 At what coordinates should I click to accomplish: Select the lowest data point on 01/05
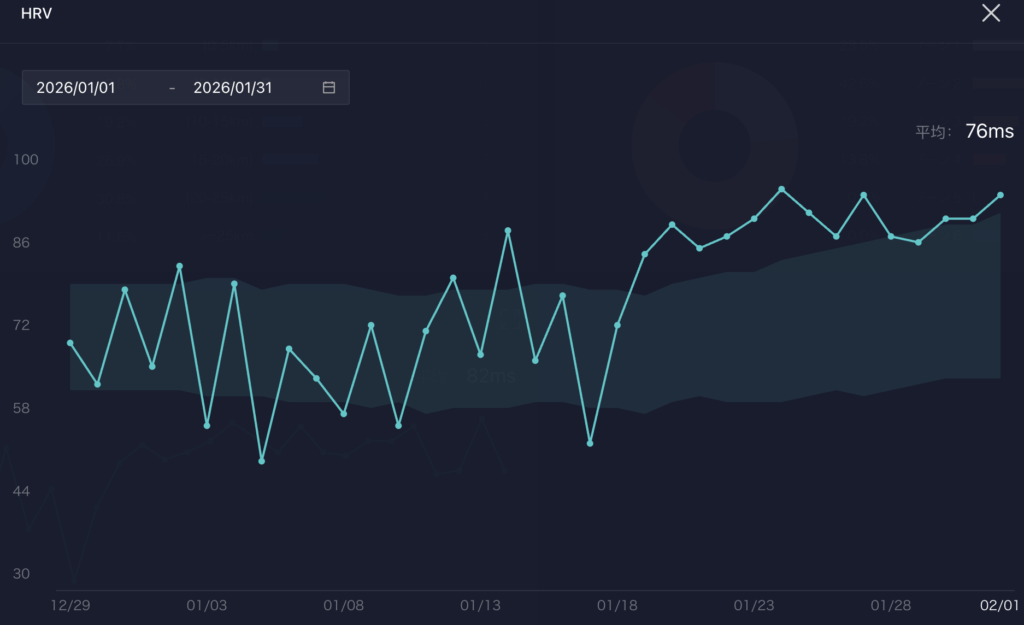[262, 461]
